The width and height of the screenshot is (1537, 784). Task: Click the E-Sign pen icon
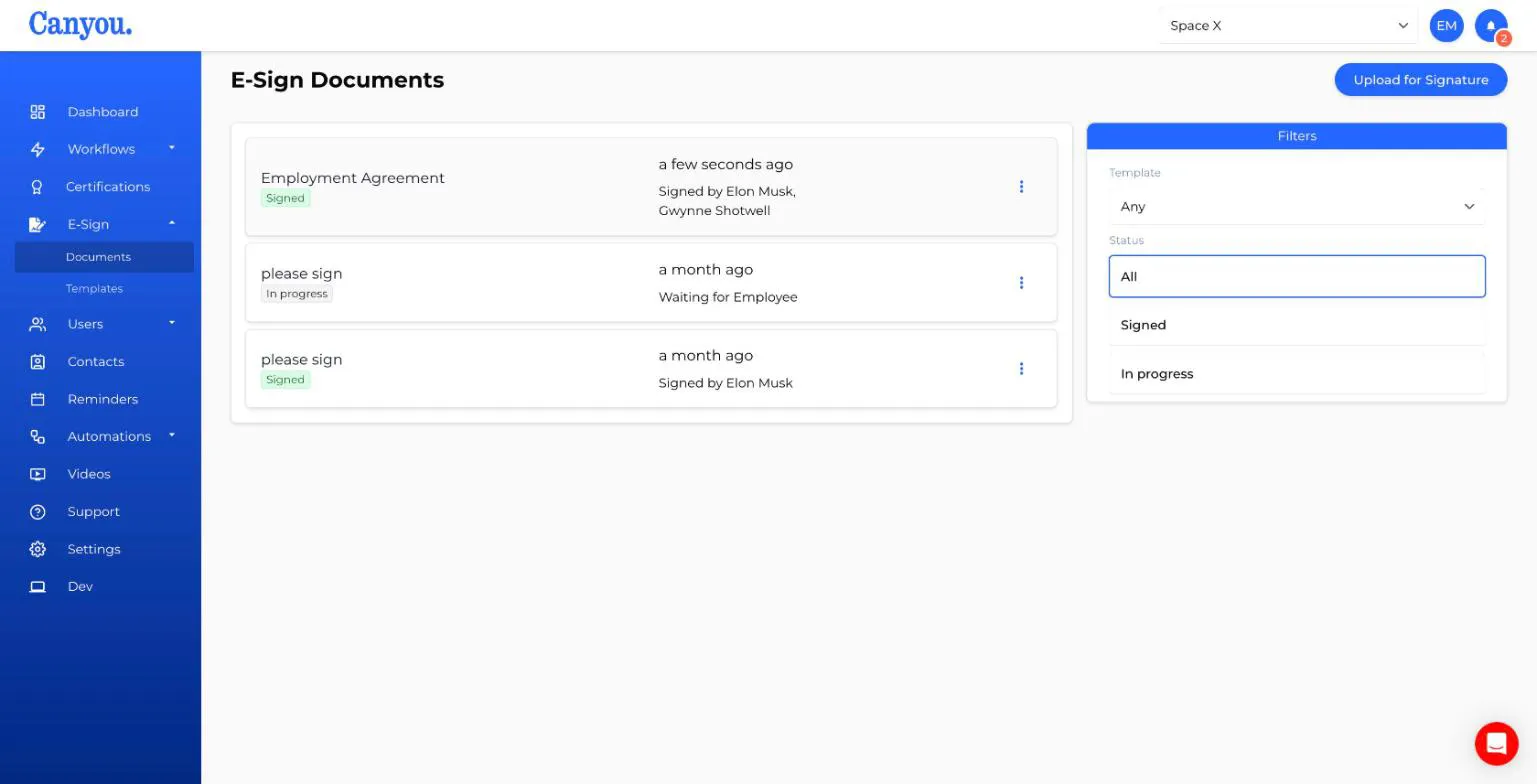[38, 224]
